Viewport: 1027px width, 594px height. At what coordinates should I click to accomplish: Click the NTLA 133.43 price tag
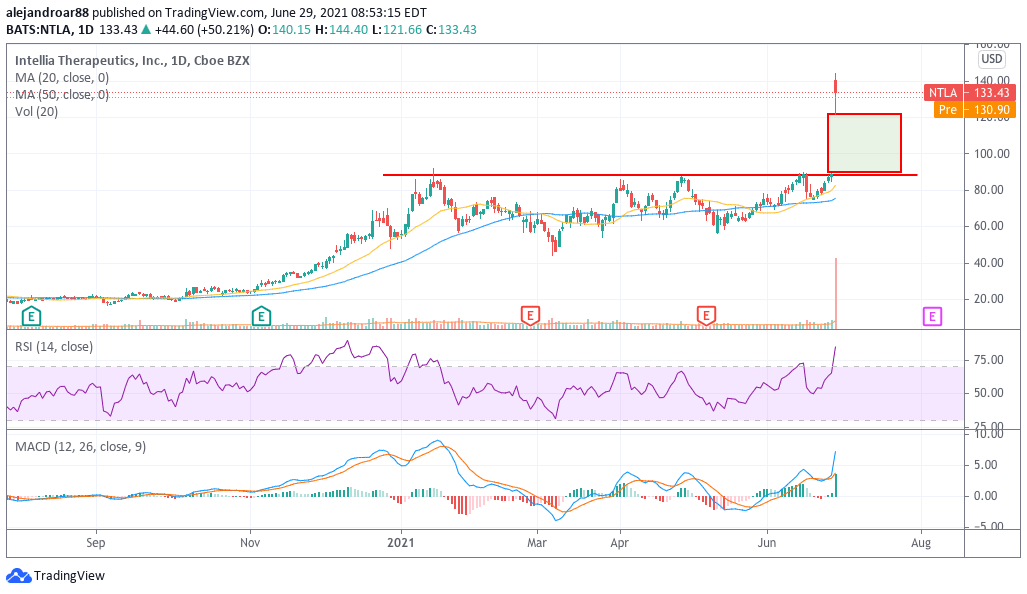(x=969, y=93)
